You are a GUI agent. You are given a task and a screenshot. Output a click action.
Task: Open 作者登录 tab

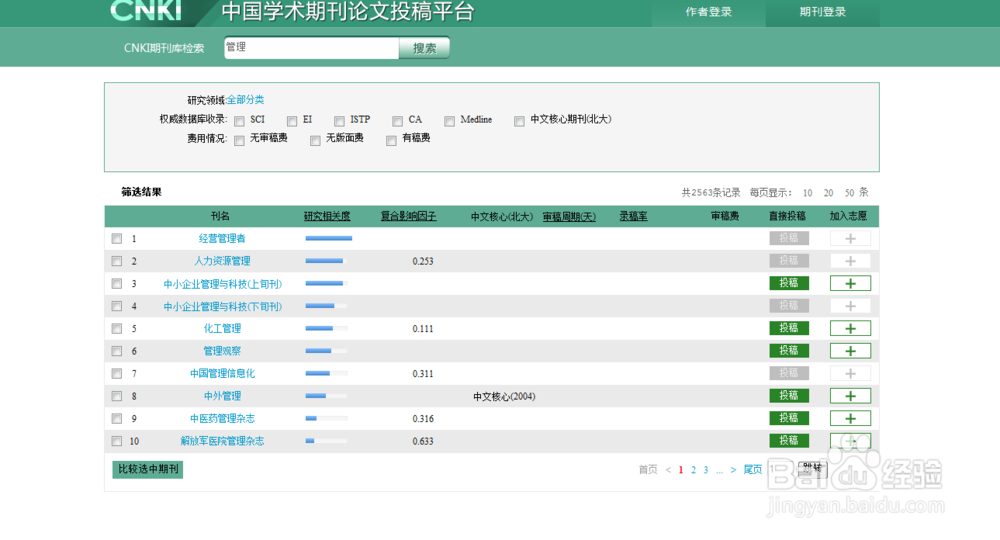[x=709, y=12]
